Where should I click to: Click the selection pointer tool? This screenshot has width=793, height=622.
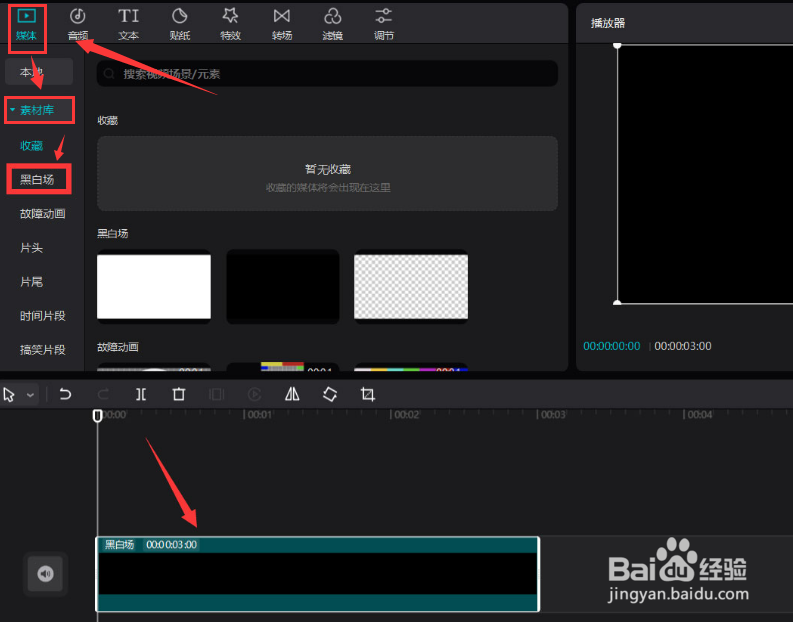tap(9, 394)
